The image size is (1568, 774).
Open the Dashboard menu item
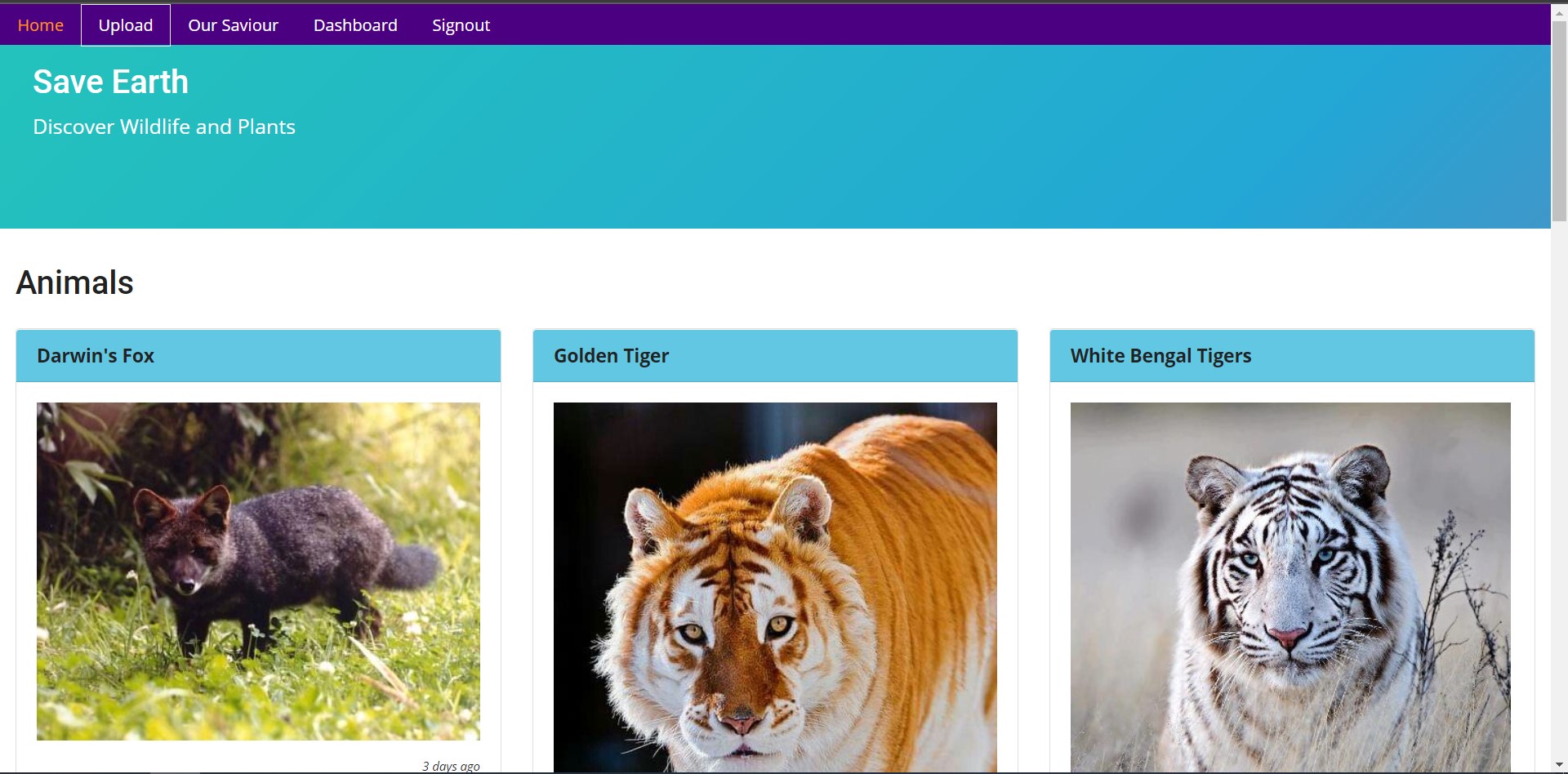355,25
